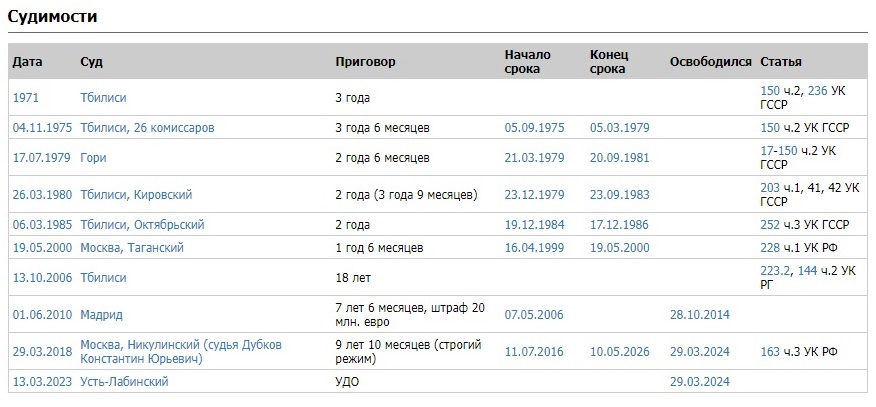This screenshot has width=876, height=407.
Task: Select the 'Тбилиси, Кировский' court link
Action: pos(136,195)
